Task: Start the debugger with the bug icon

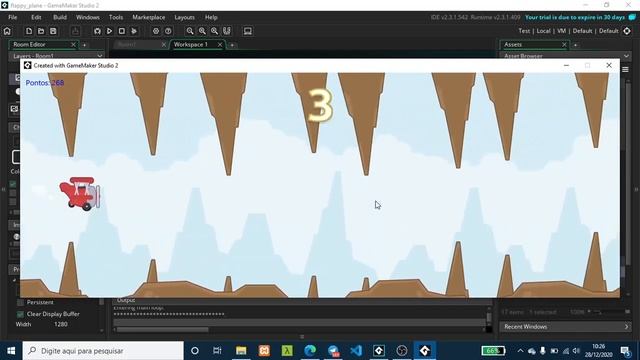Action: click(x=97, y=31)
